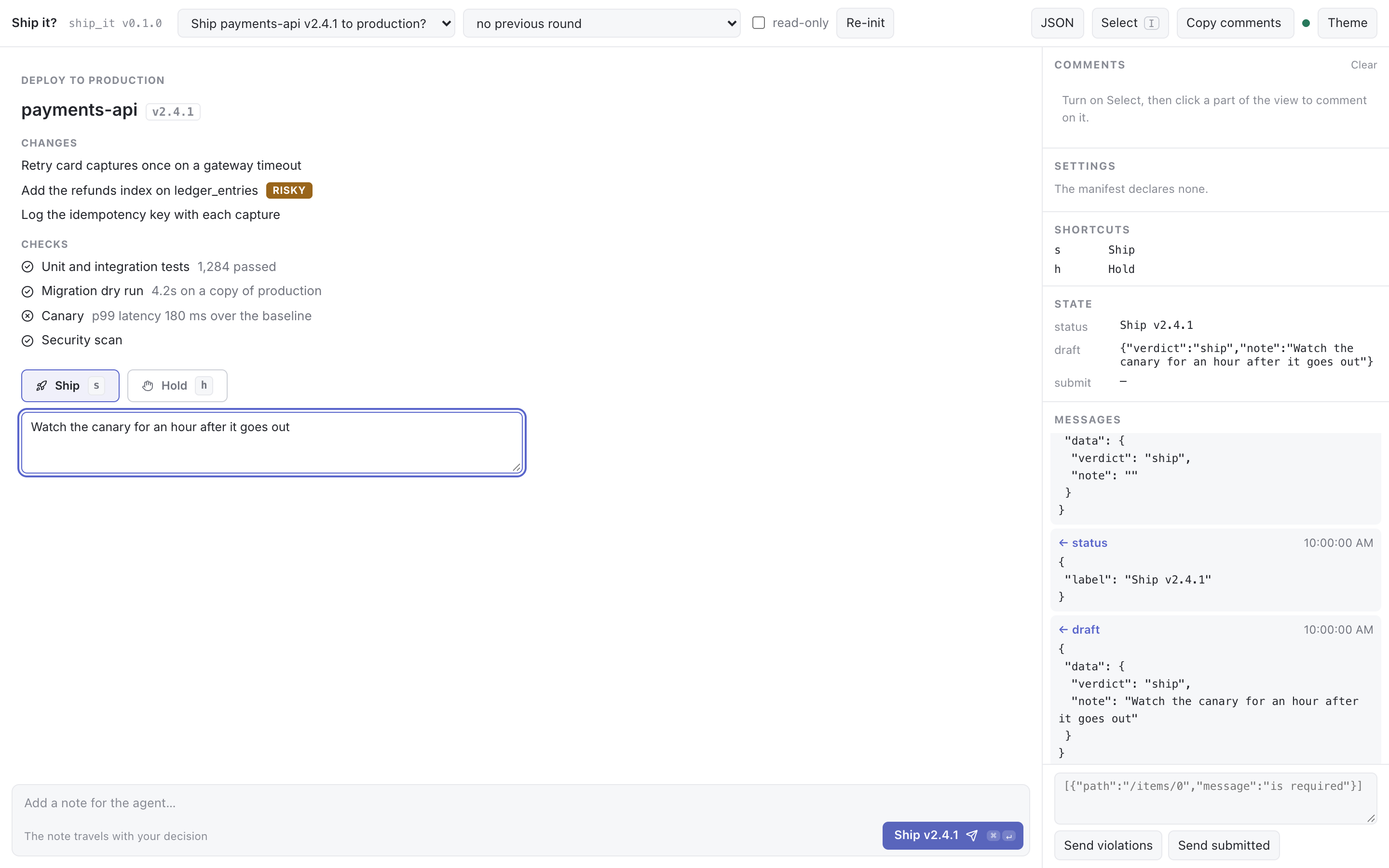
Task: Click the Hold hand button
Action: click(x=177, y=385)
